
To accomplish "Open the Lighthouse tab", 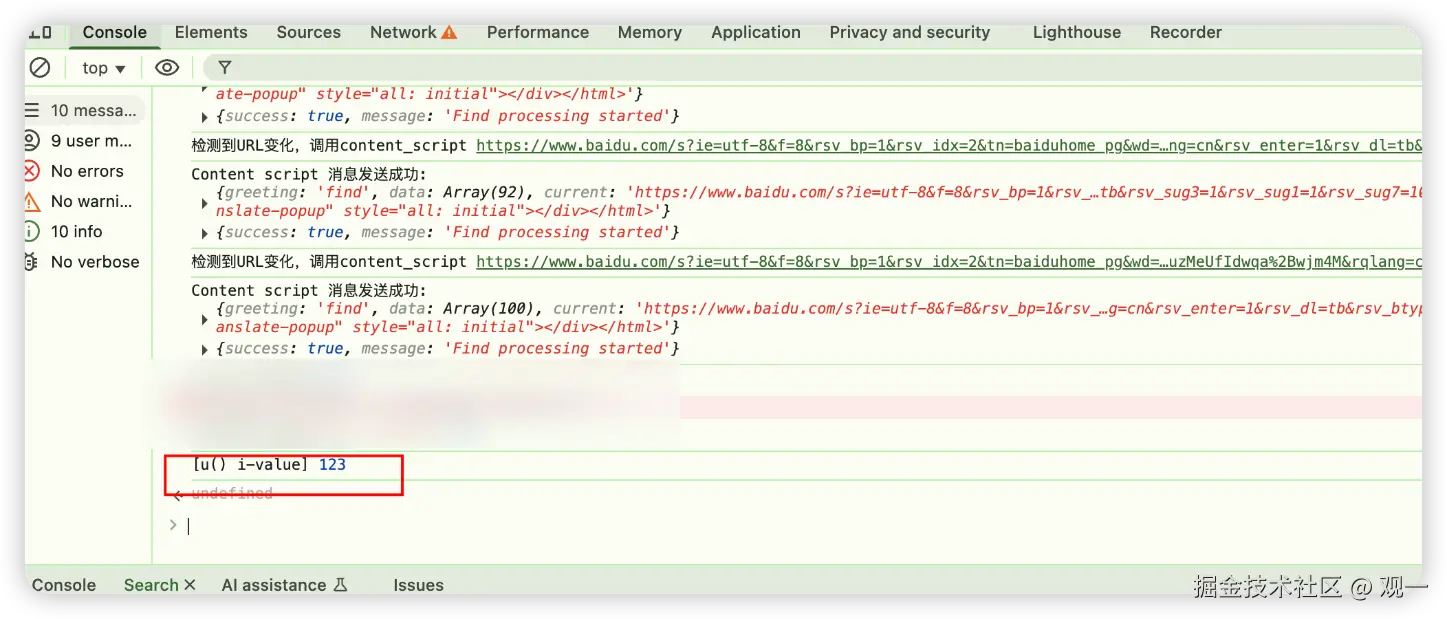I will (x=1077, y=32).
